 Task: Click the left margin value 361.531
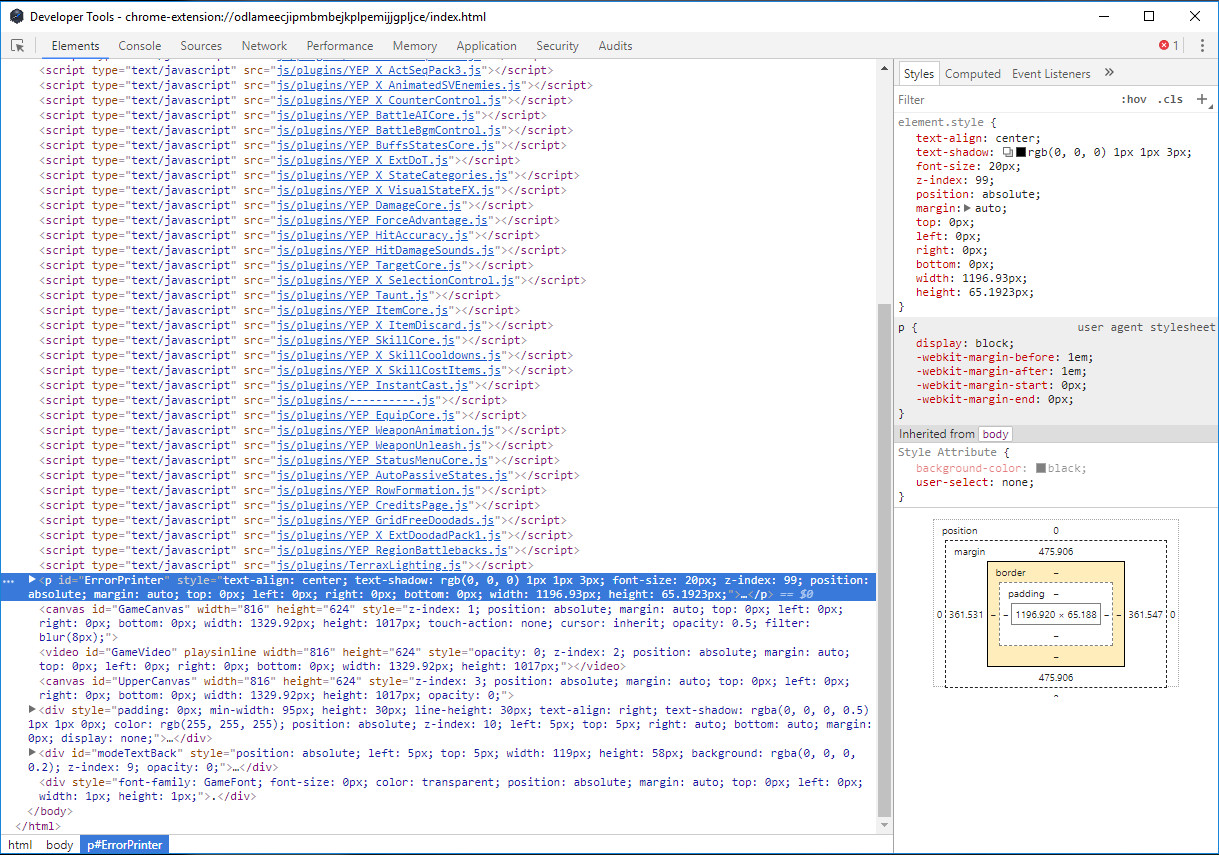pyautogui.click(x=965, y=615)
